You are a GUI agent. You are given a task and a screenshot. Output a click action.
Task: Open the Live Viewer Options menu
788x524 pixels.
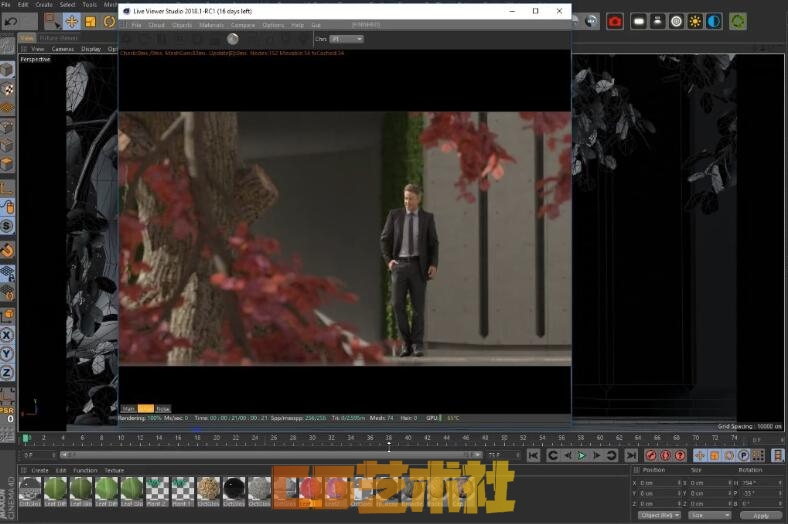273,25
